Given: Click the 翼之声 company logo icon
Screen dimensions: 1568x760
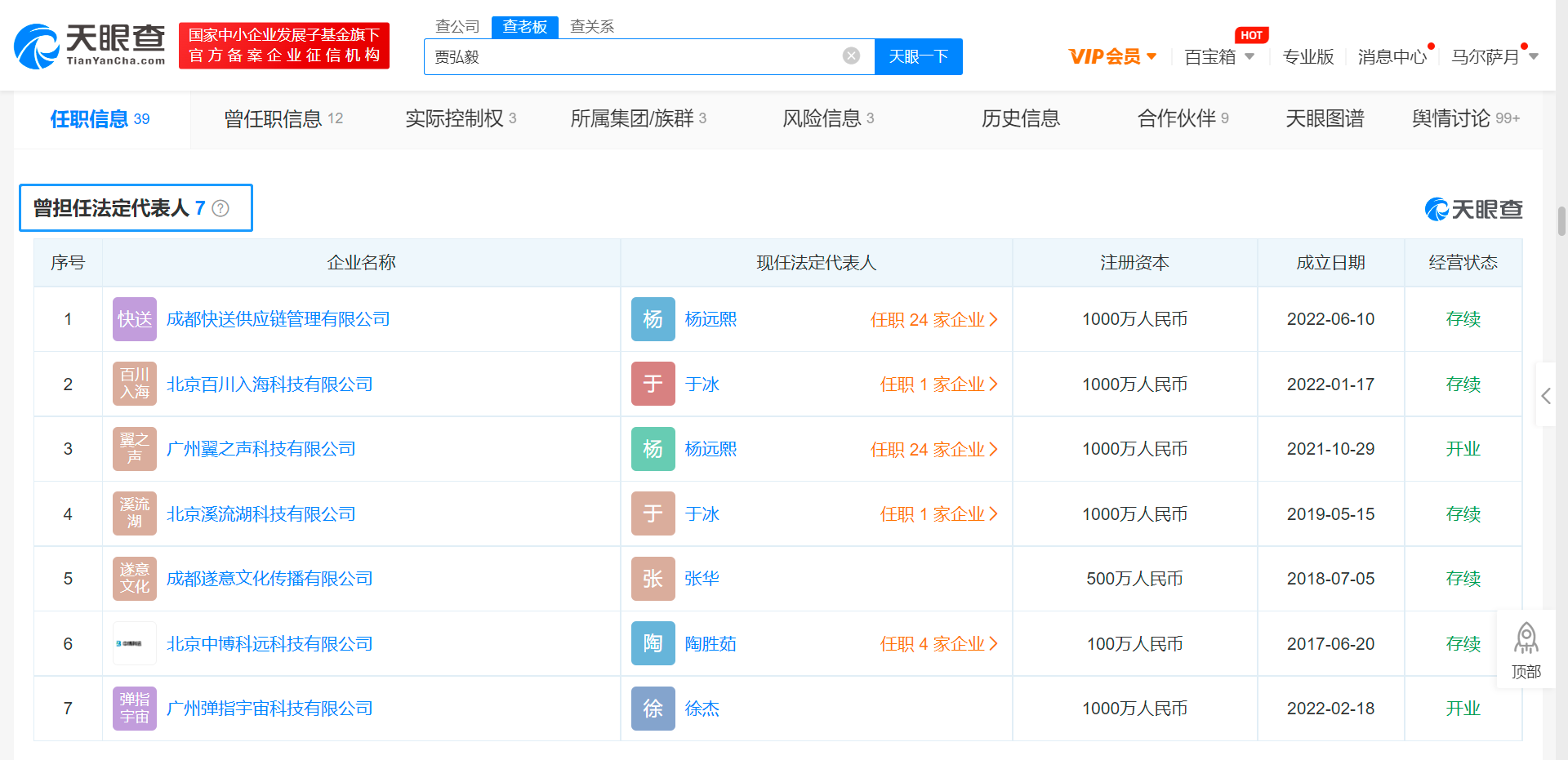Looking at the screenshot, I should pyautogui.click(x=135, y=449).
